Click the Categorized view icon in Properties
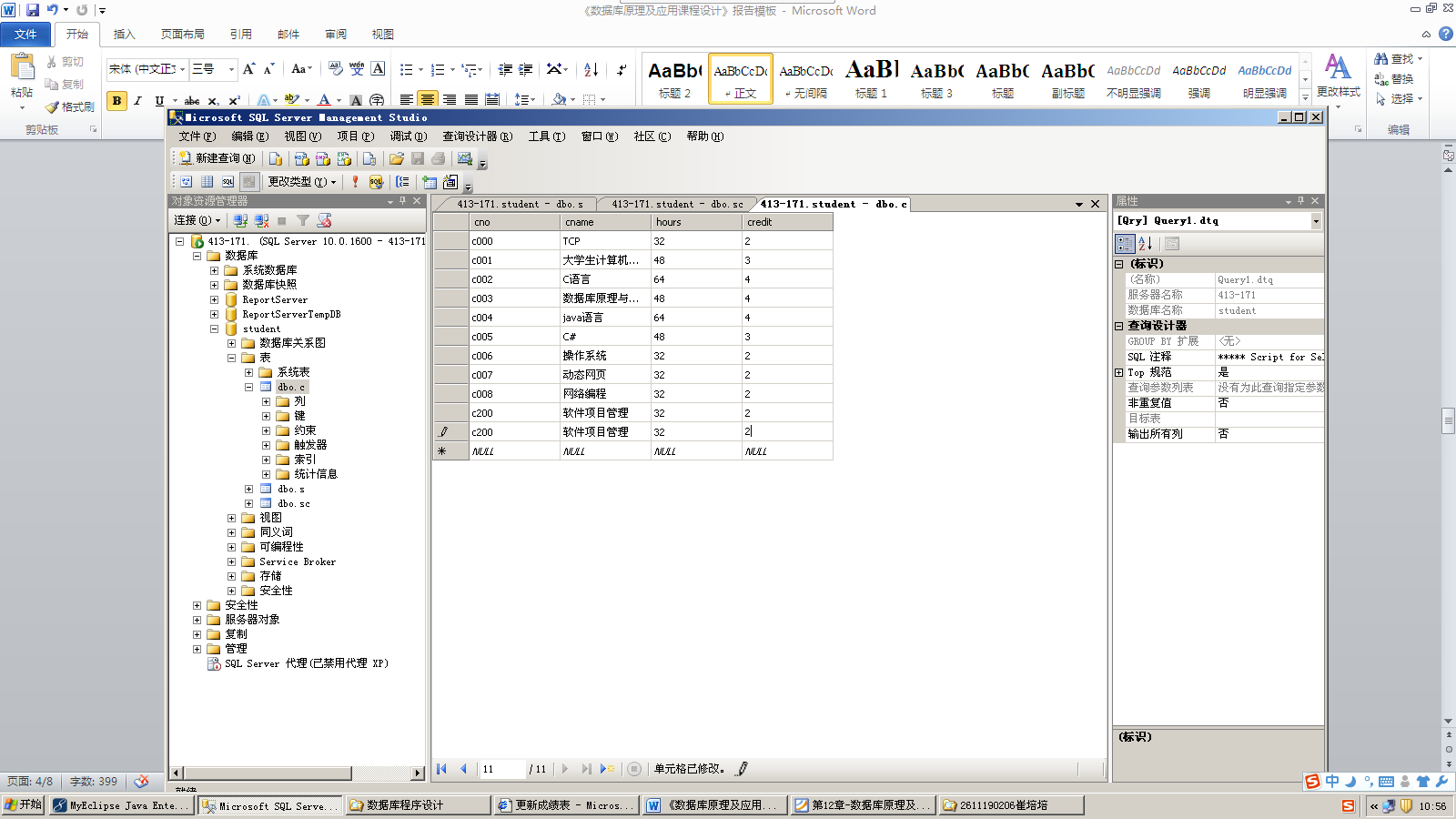The width and height of the screenshot is (1456, 819). click(1125, 243)
